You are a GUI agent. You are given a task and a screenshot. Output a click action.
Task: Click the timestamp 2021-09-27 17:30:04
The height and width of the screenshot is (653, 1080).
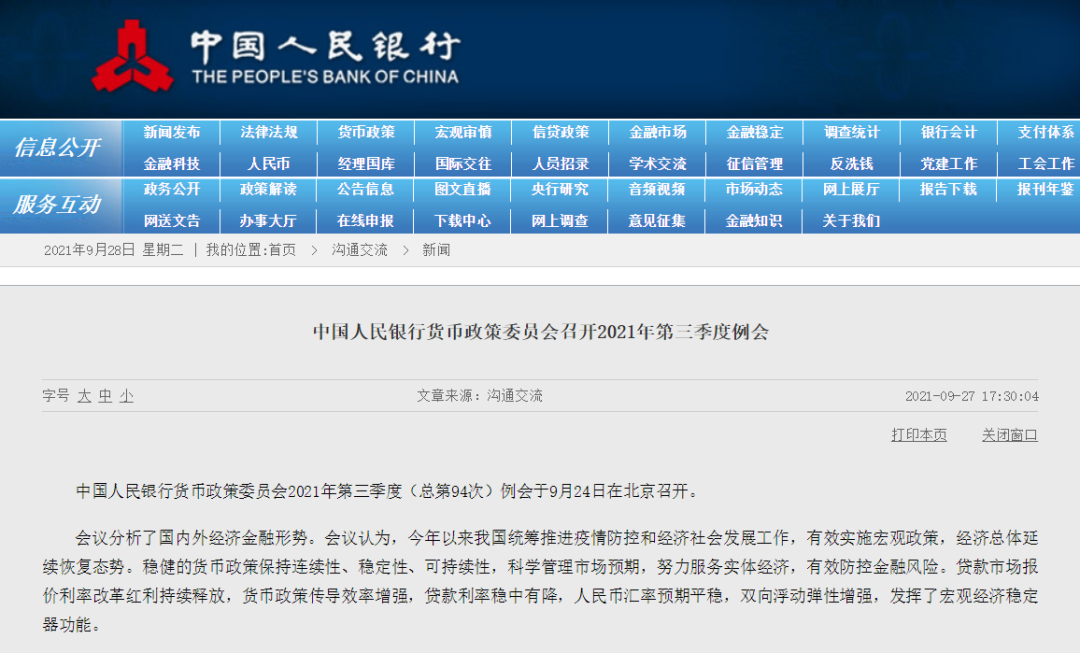971,396
